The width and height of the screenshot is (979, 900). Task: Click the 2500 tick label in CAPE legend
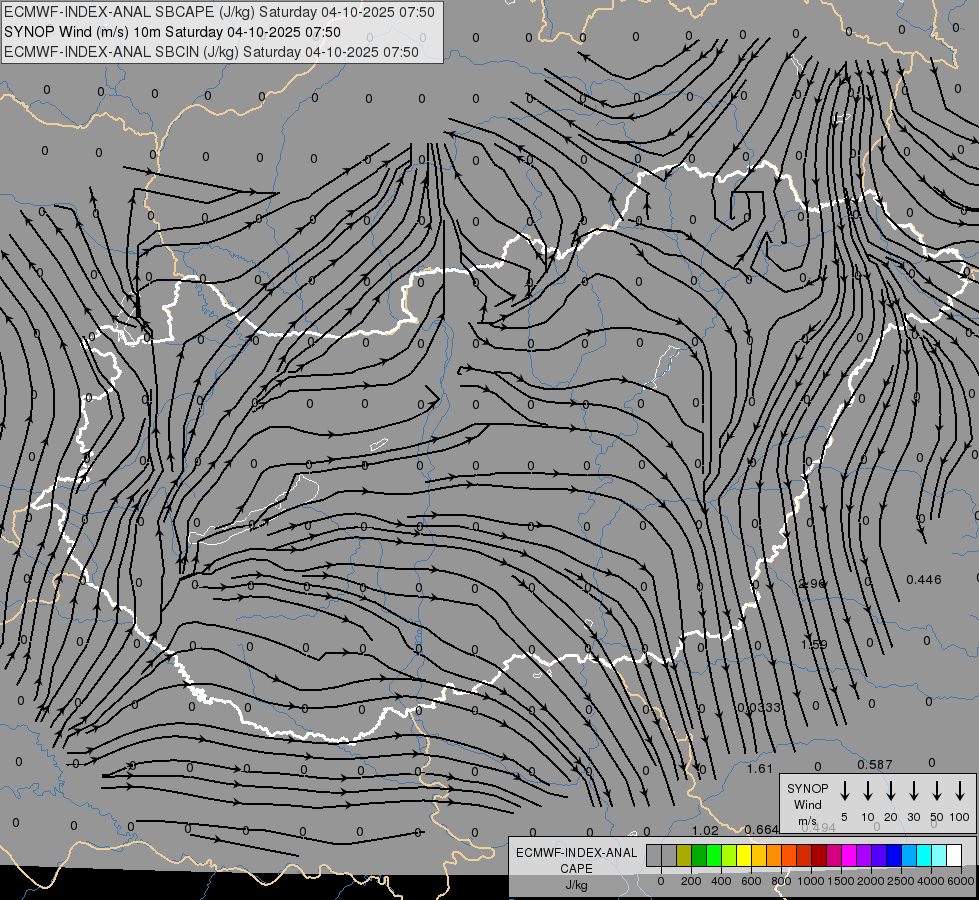coord(901,881)
